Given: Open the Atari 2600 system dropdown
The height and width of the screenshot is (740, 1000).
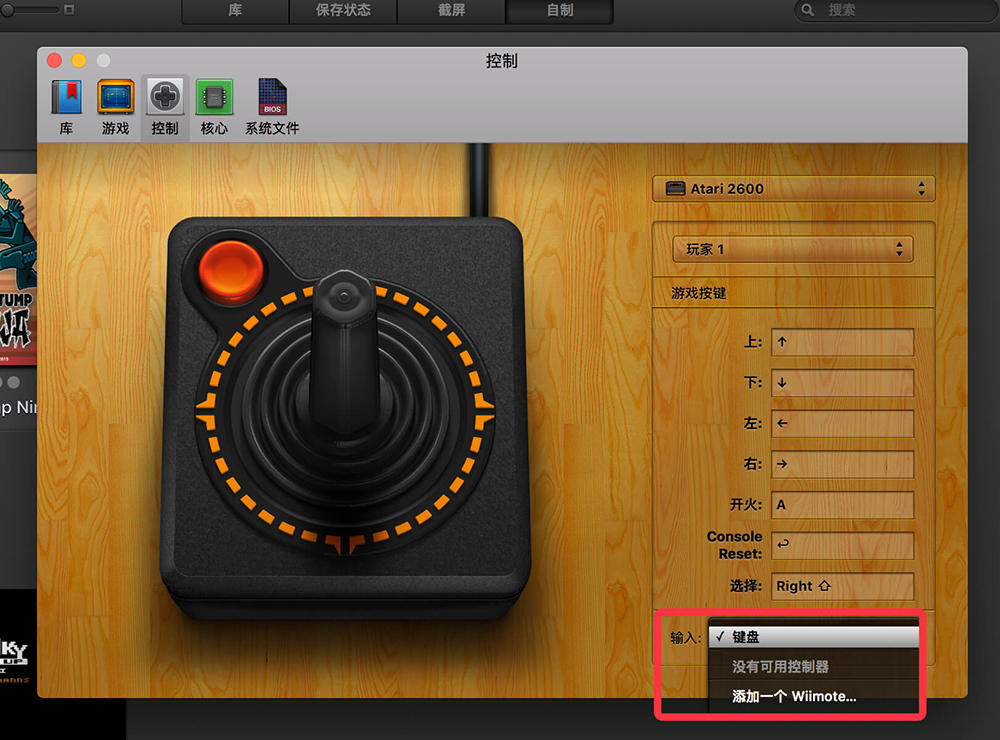Looking at the screenshot, I should (793, 189).
